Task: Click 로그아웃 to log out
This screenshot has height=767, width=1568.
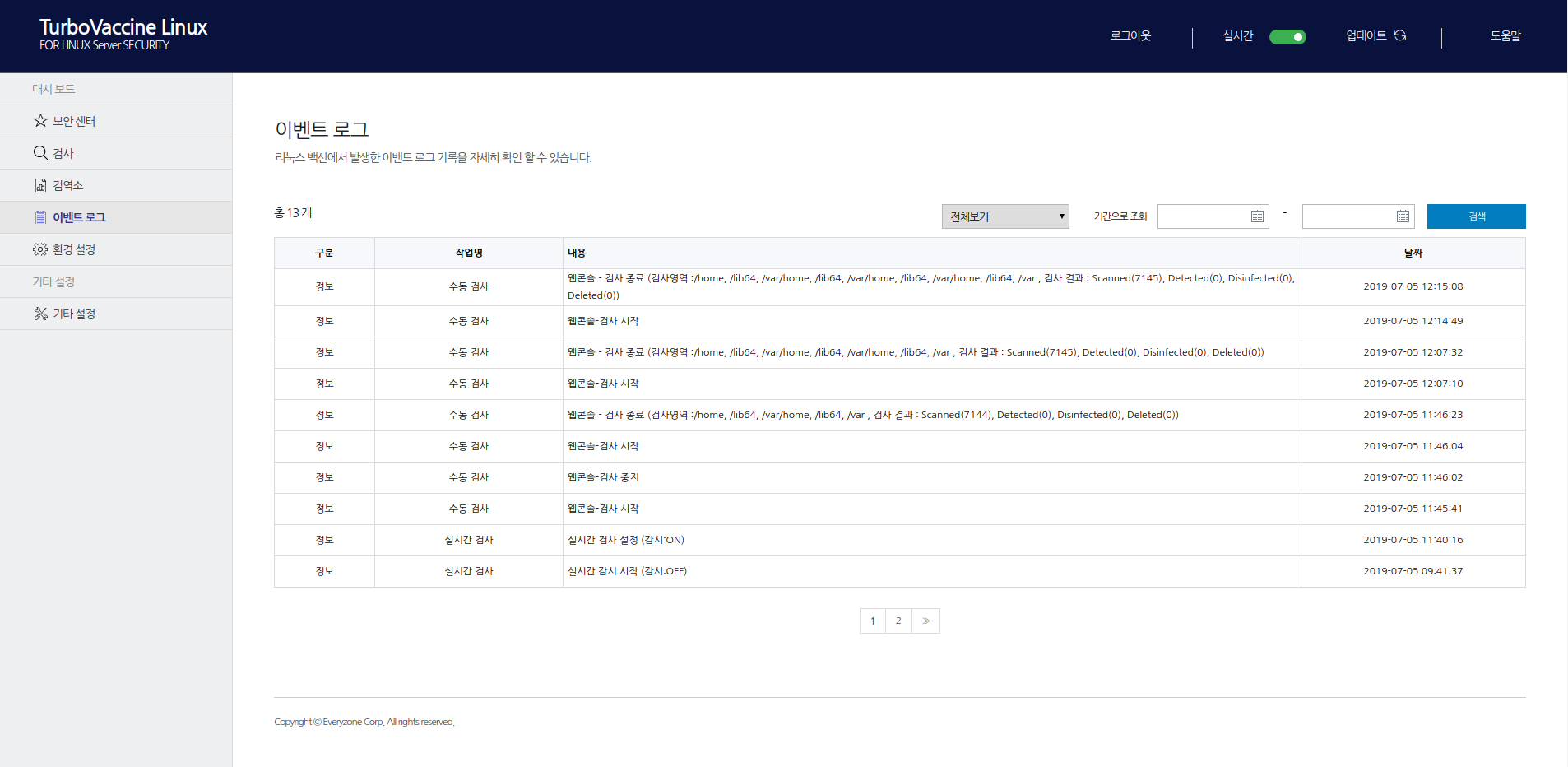Action: coord(1130,36)
